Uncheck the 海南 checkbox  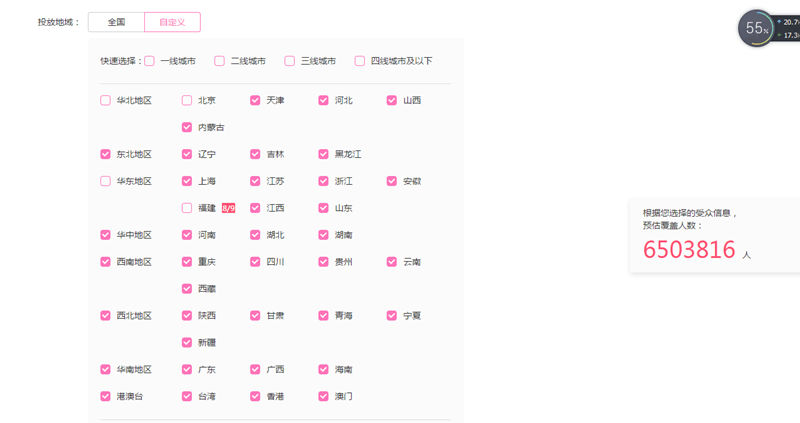click(323, 369)
